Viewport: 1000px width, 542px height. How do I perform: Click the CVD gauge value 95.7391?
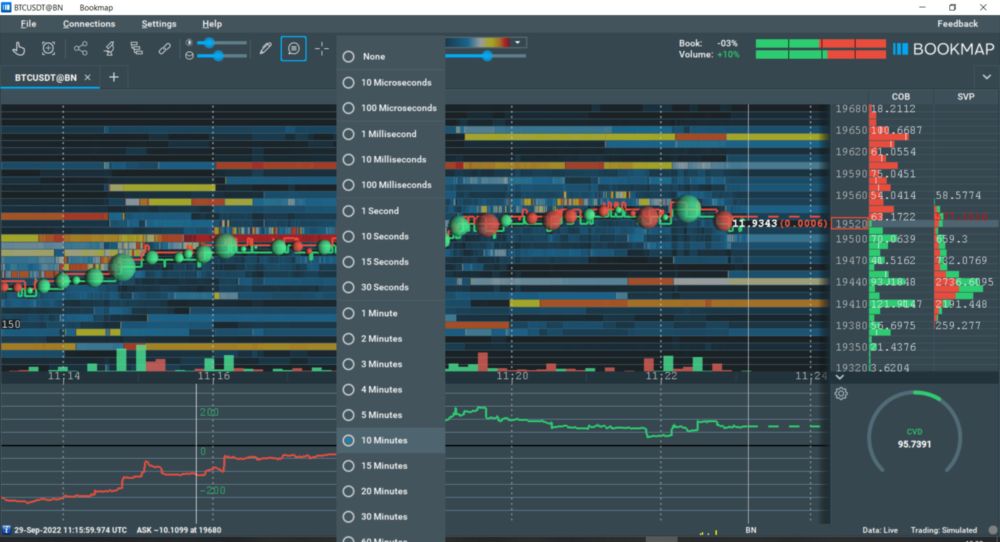click(914, 444)
